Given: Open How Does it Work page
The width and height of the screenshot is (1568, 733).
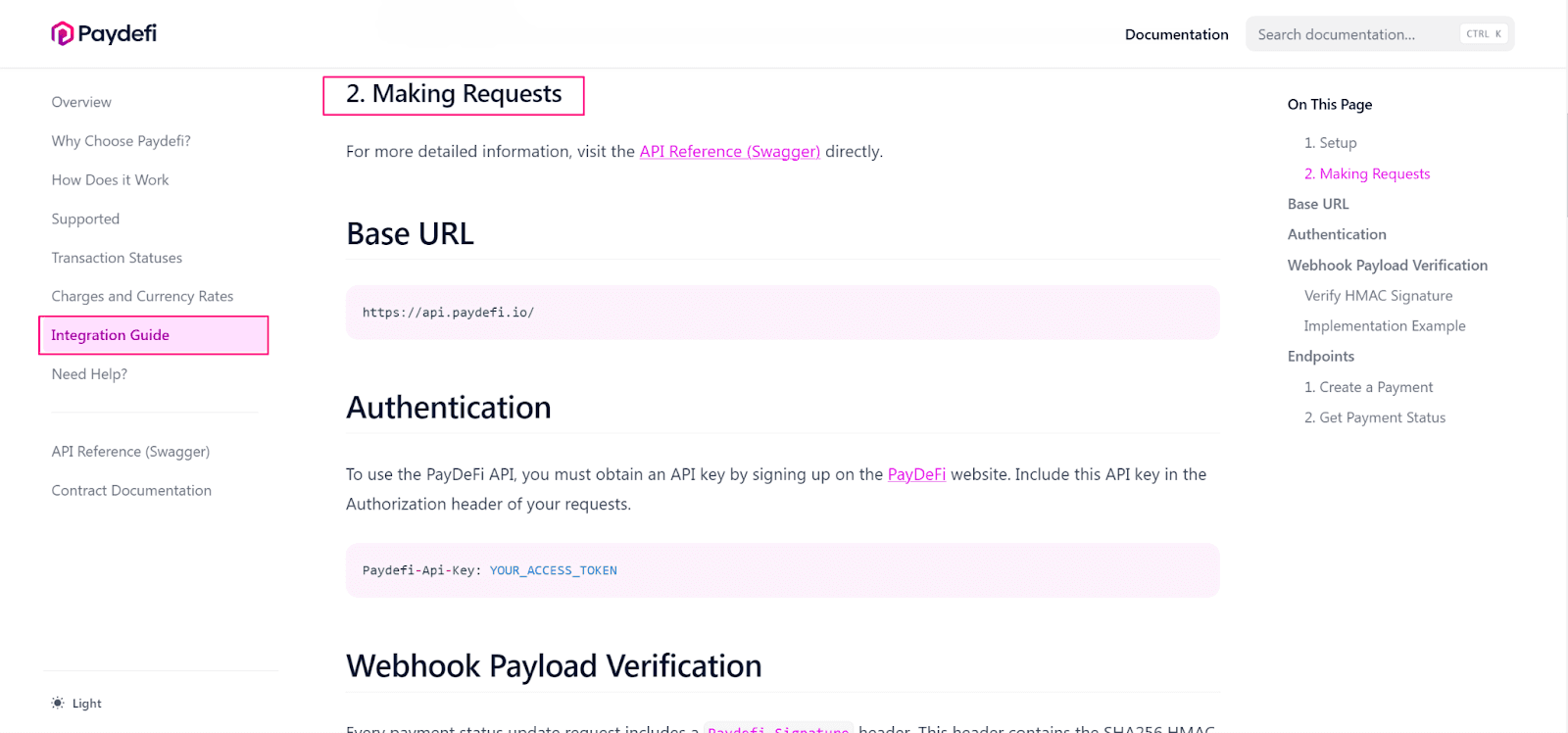Looking at the screenshot, I should click(x=110, y=180).
